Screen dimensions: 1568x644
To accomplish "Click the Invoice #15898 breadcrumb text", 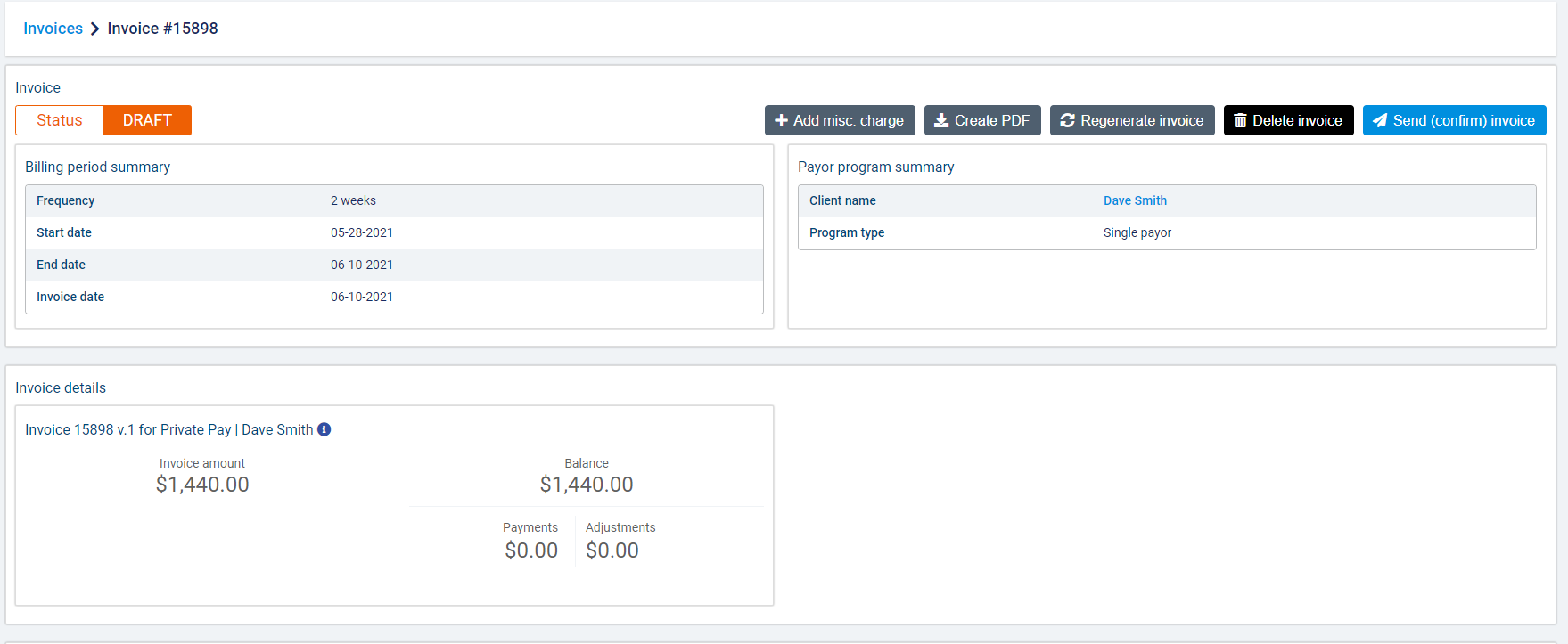I will (x=162, y=29).
